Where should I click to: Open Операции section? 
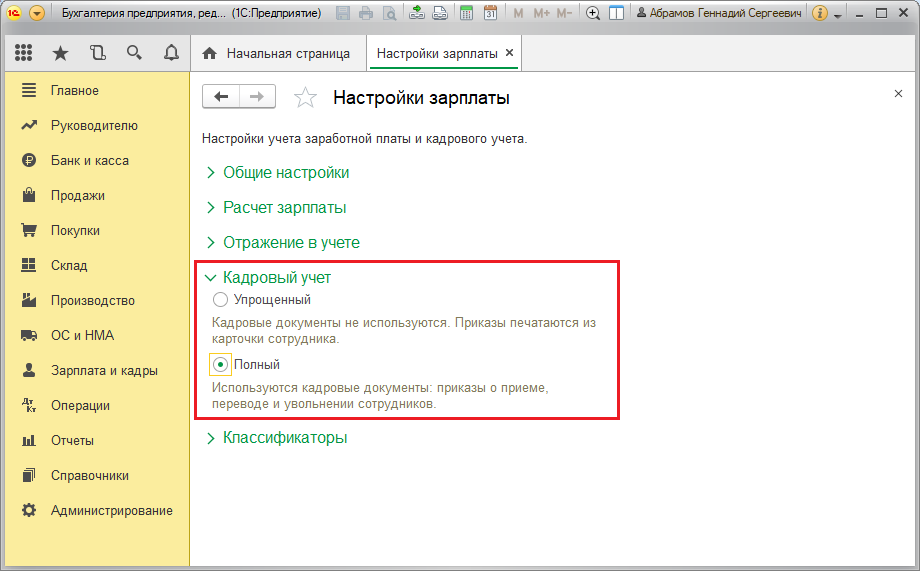point(97,406)
